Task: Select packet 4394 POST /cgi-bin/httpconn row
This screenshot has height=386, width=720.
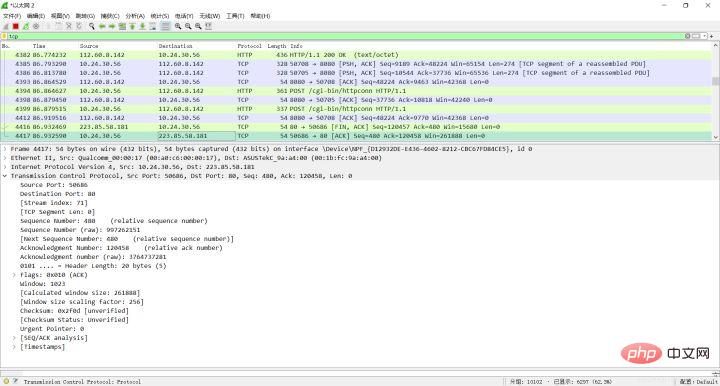Action: coord(356,91)
